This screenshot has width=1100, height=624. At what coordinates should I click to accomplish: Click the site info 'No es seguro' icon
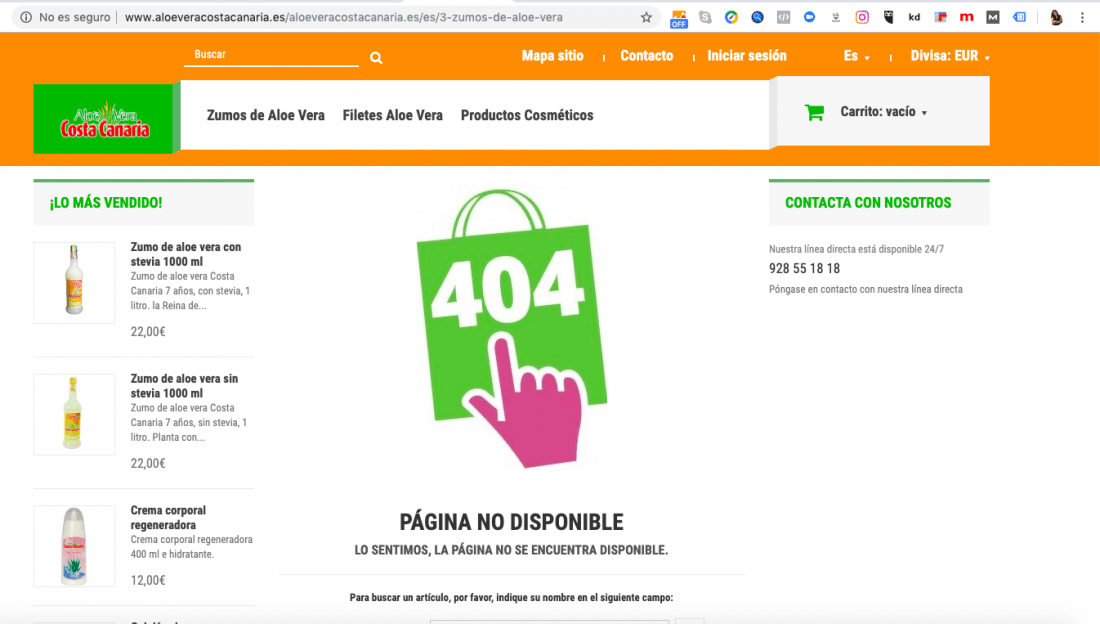[26, 18]
